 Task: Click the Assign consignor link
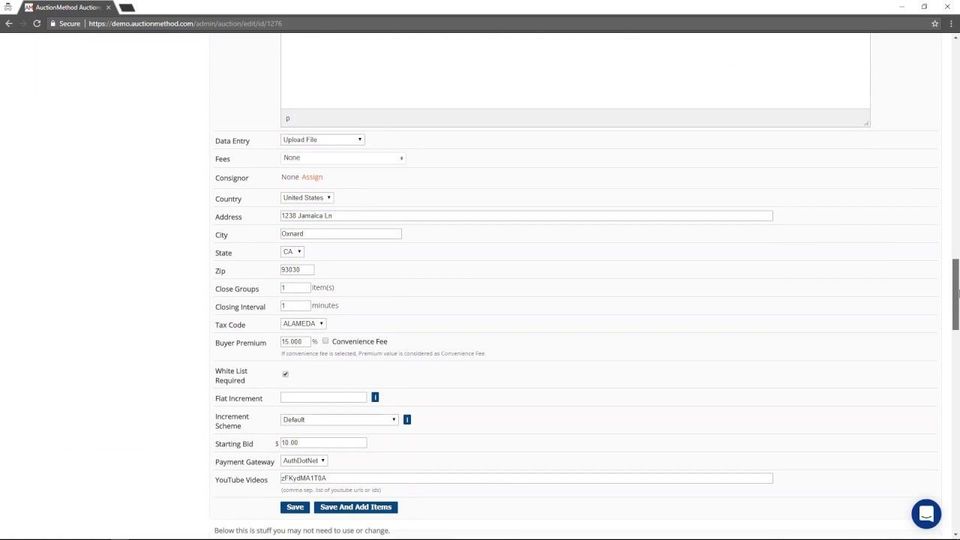click(x=312, y=177)
